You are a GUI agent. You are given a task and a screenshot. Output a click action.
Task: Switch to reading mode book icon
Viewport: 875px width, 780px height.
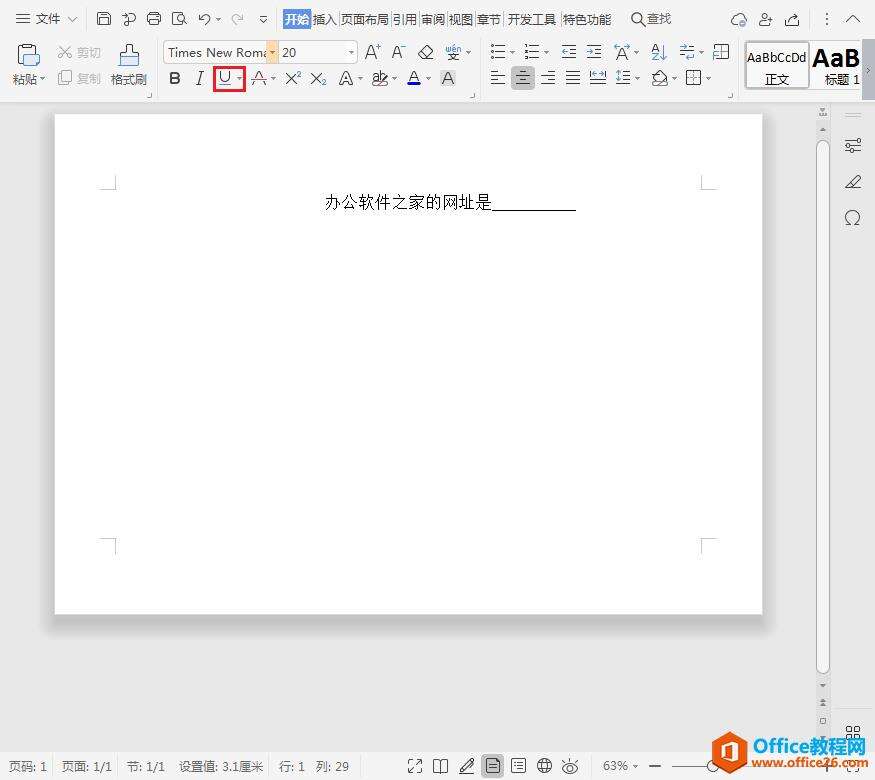point(441,766)
